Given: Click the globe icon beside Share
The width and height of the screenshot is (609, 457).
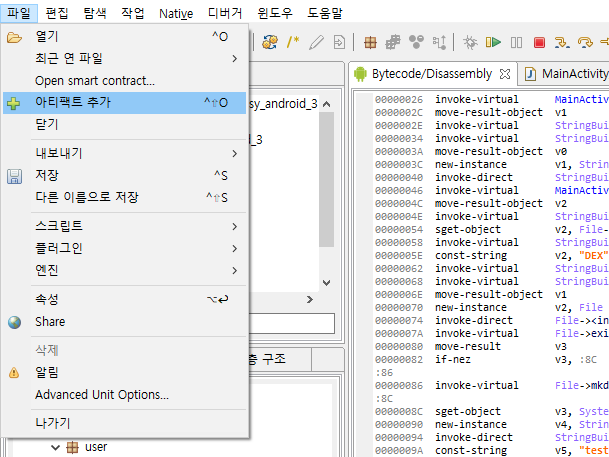Looking at the screenshot, I should [14, 322].
